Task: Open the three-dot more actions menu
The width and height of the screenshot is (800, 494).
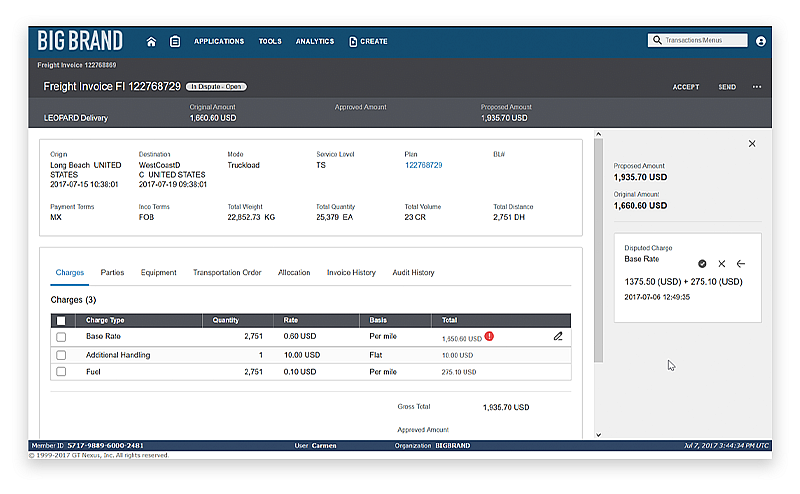Action: coord(757,87)
